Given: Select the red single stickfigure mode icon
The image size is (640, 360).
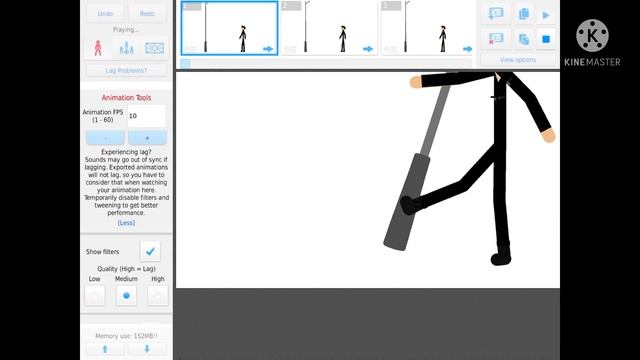Looking at the screenshot, I should point(98,48).
